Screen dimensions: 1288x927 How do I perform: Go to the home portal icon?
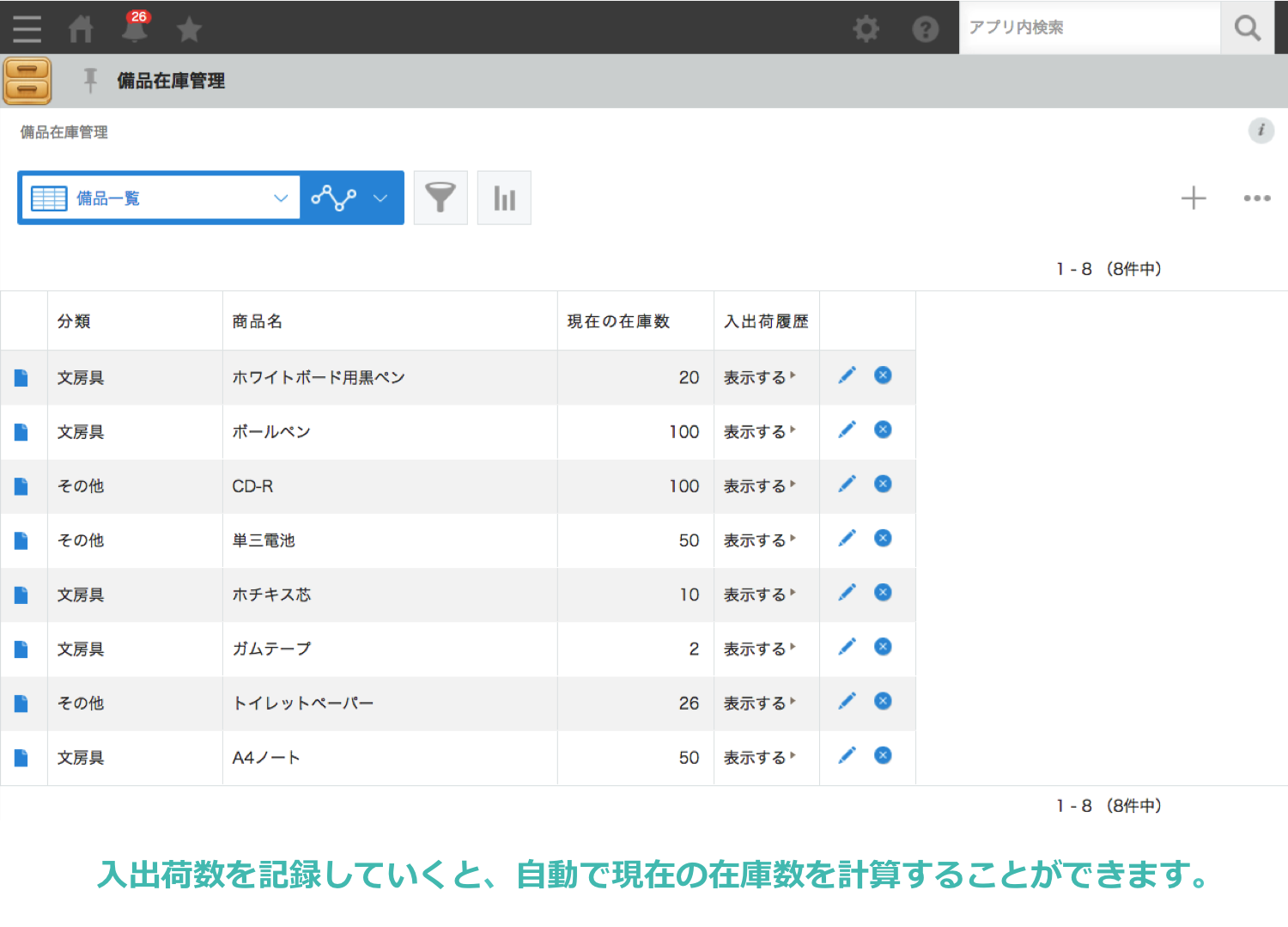(x=81, y=29)
